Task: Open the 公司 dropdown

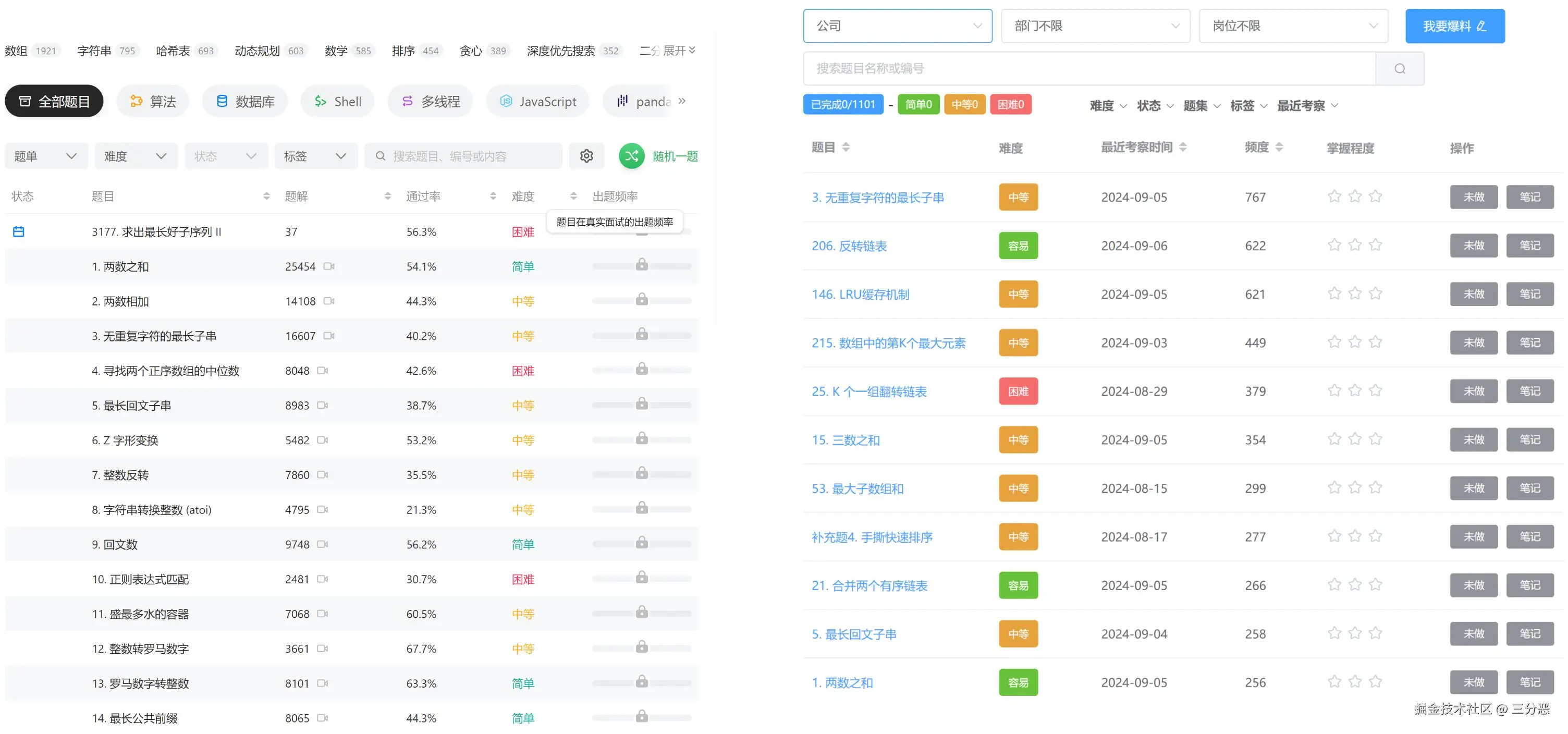Action: (x=897, y=26)
